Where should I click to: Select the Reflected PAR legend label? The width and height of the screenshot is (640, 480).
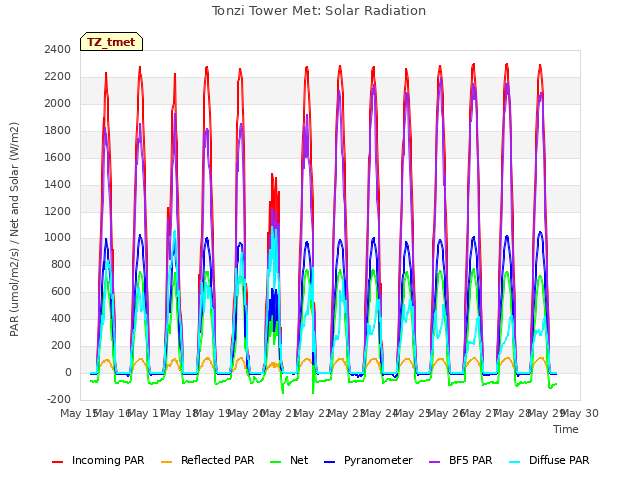[x=218, y=460]
